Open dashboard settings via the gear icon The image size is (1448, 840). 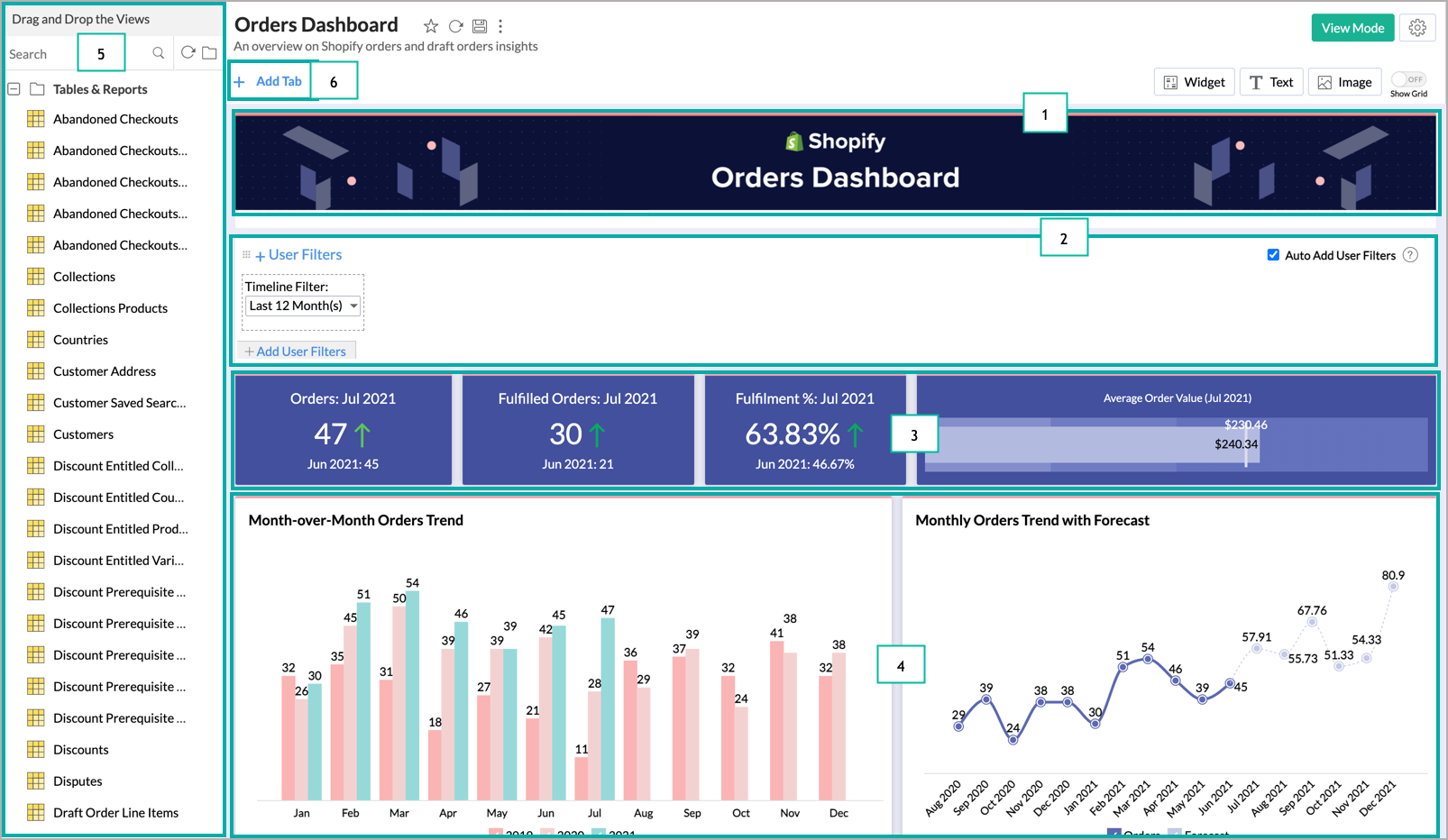tap(1417, 27)
